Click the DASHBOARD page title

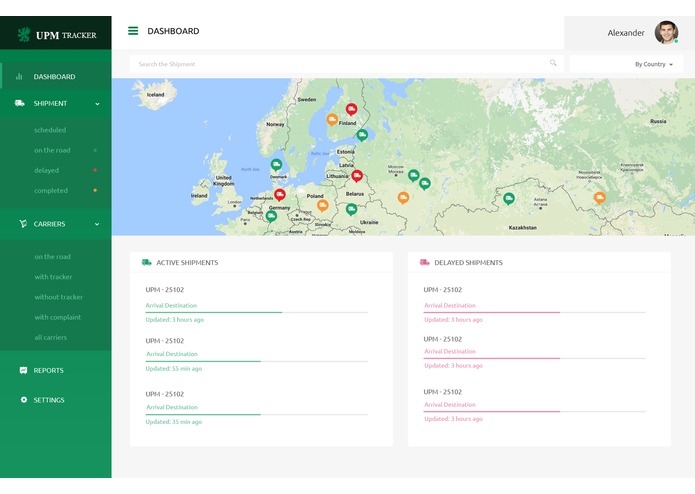coord(173,31)
